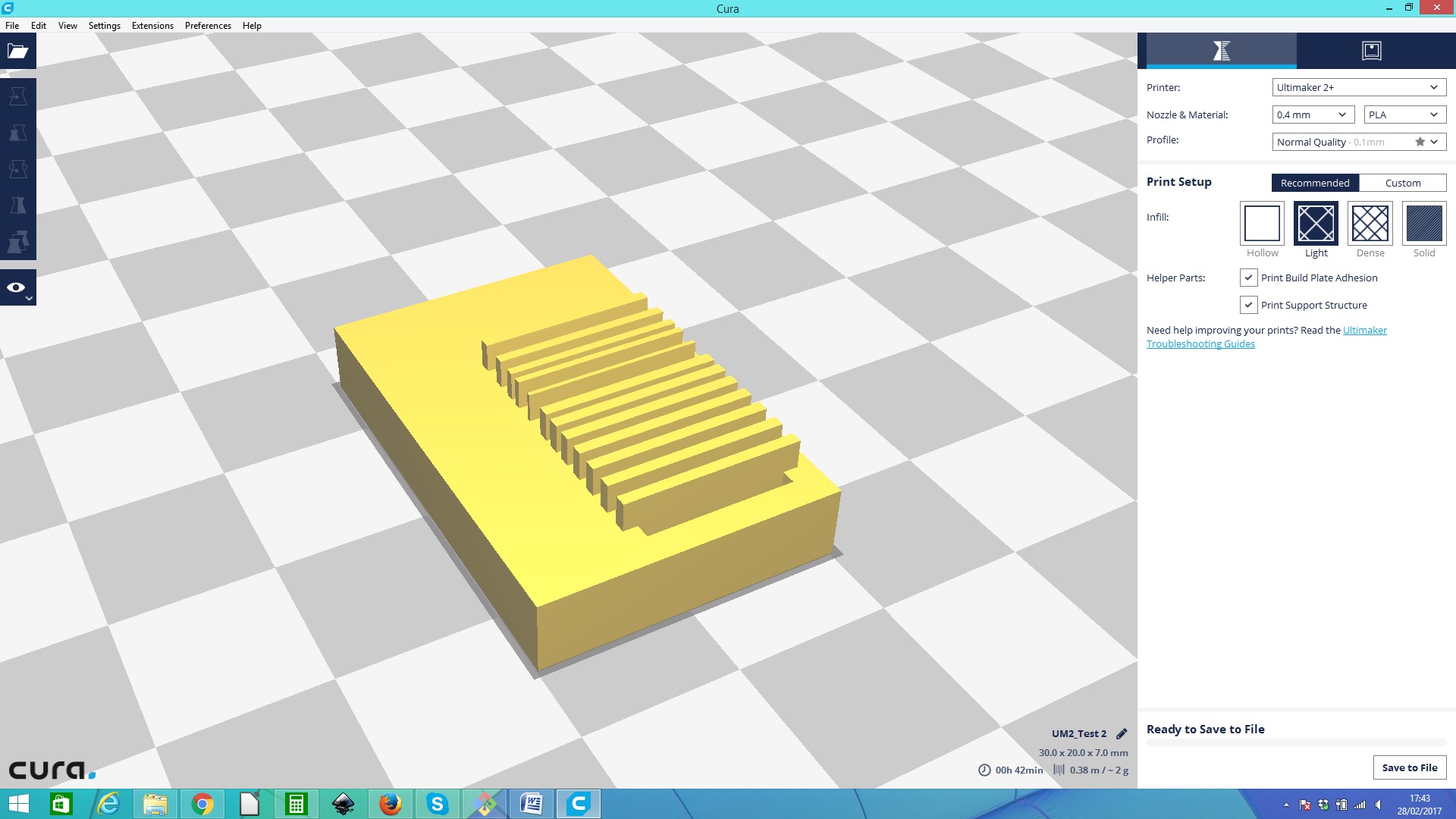Open the Help menu
1456x819 pixels.
click(x=252, y=25)
